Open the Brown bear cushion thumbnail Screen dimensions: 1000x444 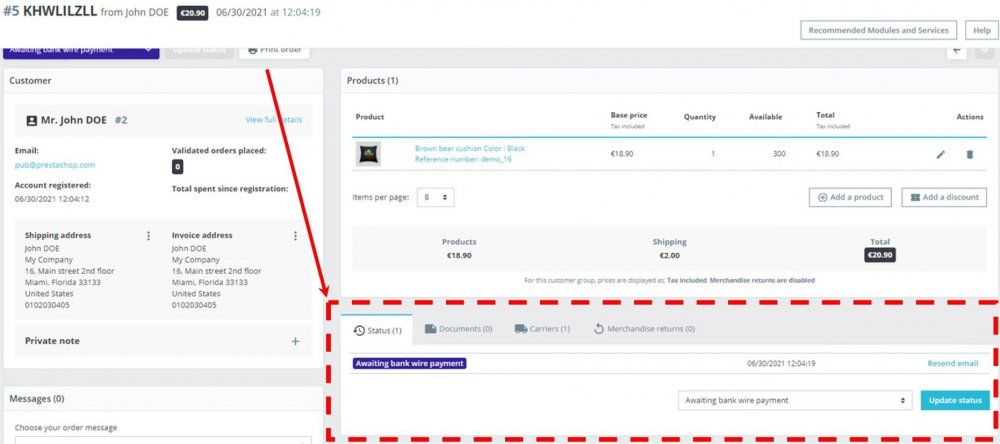(x=368, y=154)
